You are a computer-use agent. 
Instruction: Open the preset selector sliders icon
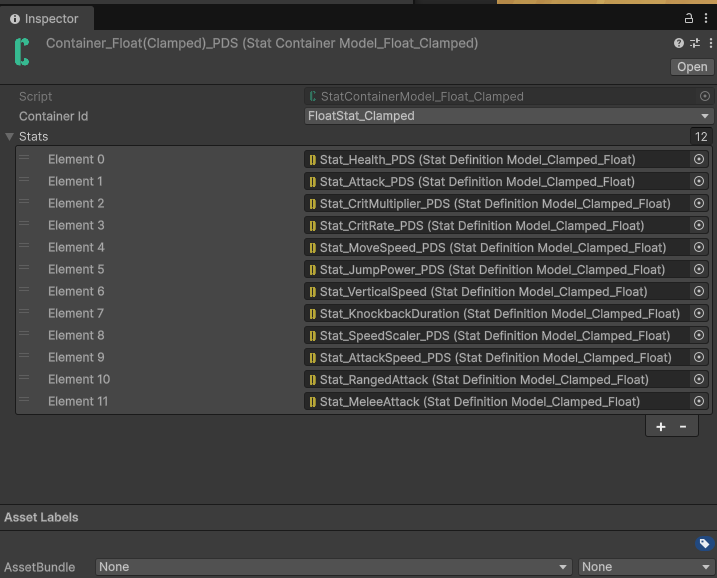pyautogui.click(x=695, y=43)
